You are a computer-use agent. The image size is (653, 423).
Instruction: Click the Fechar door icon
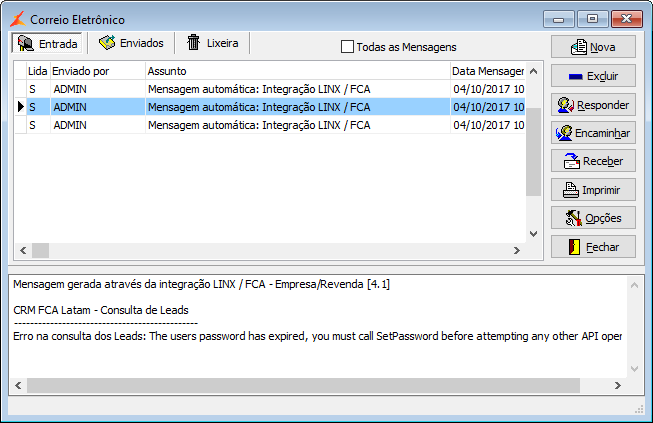[x=575, y=247]
